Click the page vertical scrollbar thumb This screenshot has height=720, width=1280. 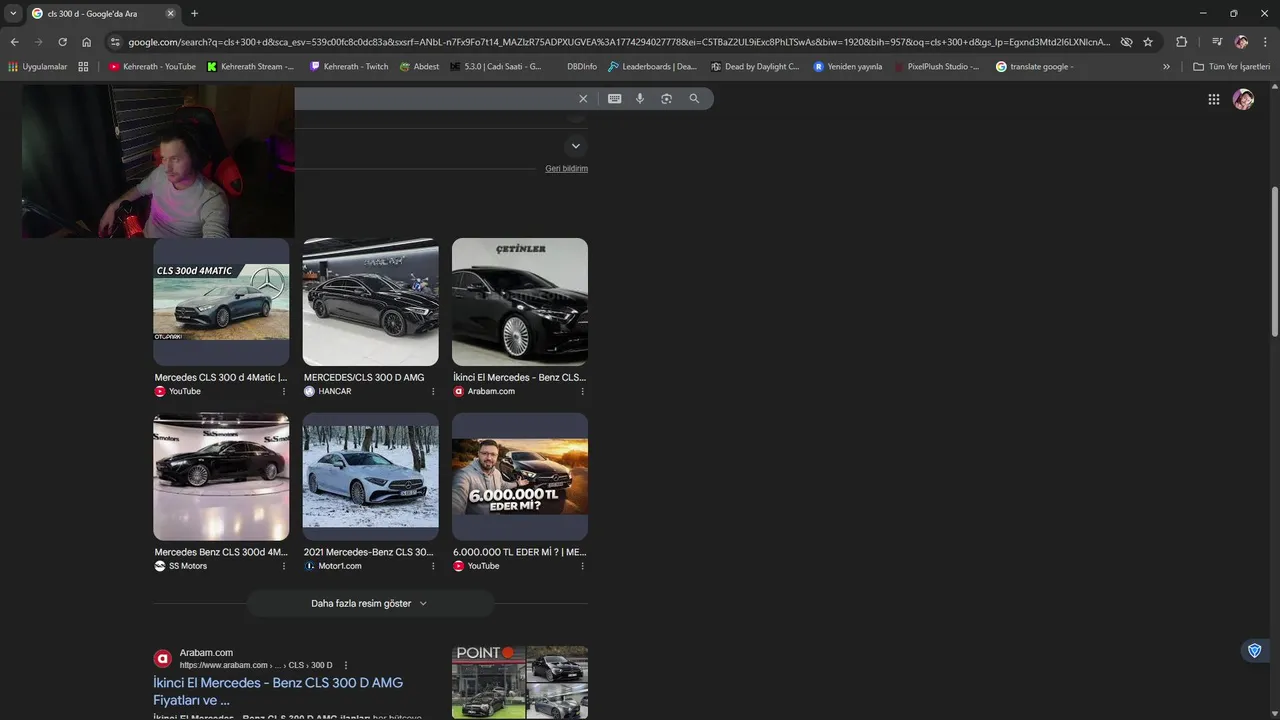(1274, 260)
